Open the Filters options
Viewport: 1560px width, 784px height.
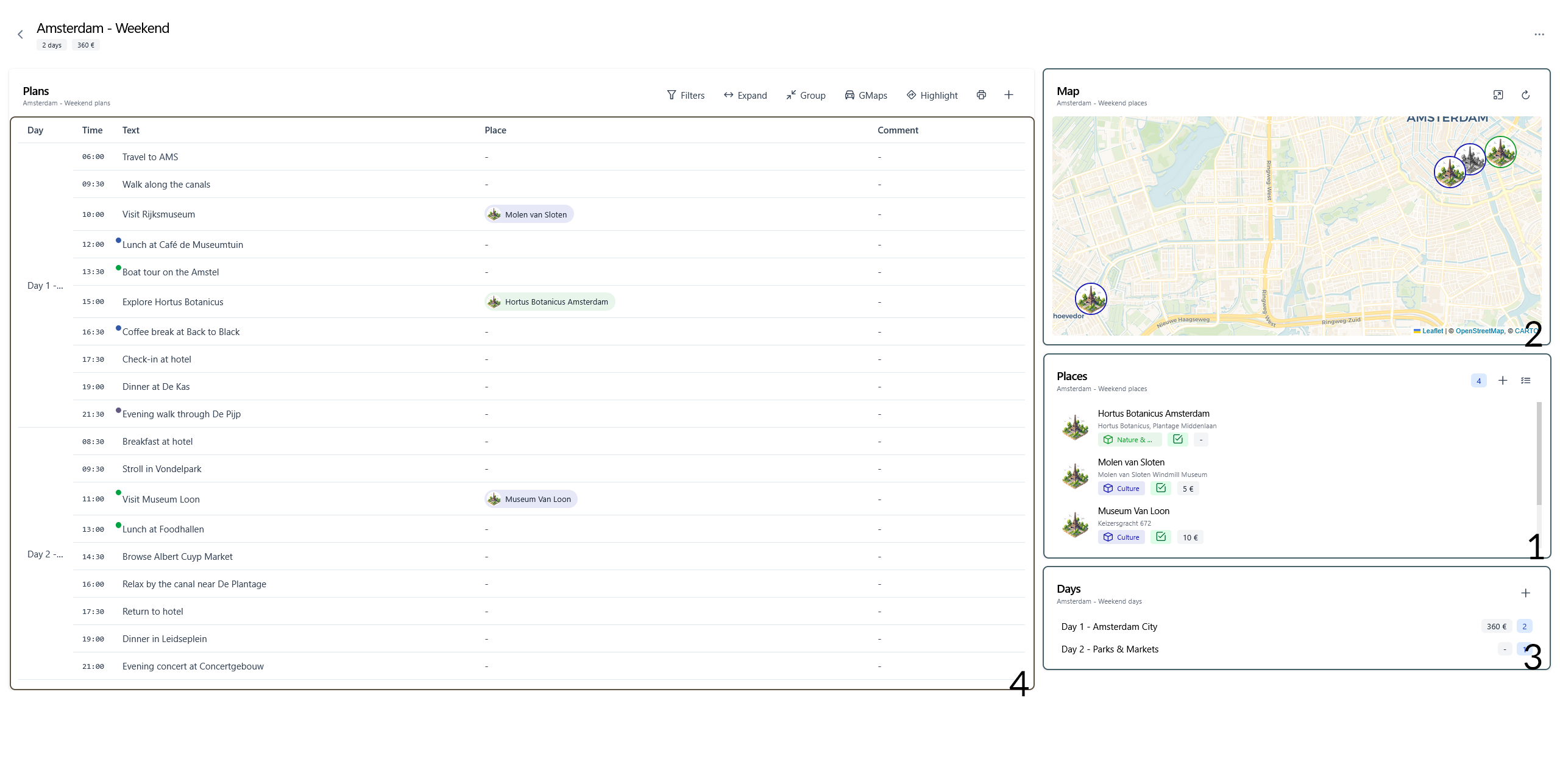coord(686,96)
